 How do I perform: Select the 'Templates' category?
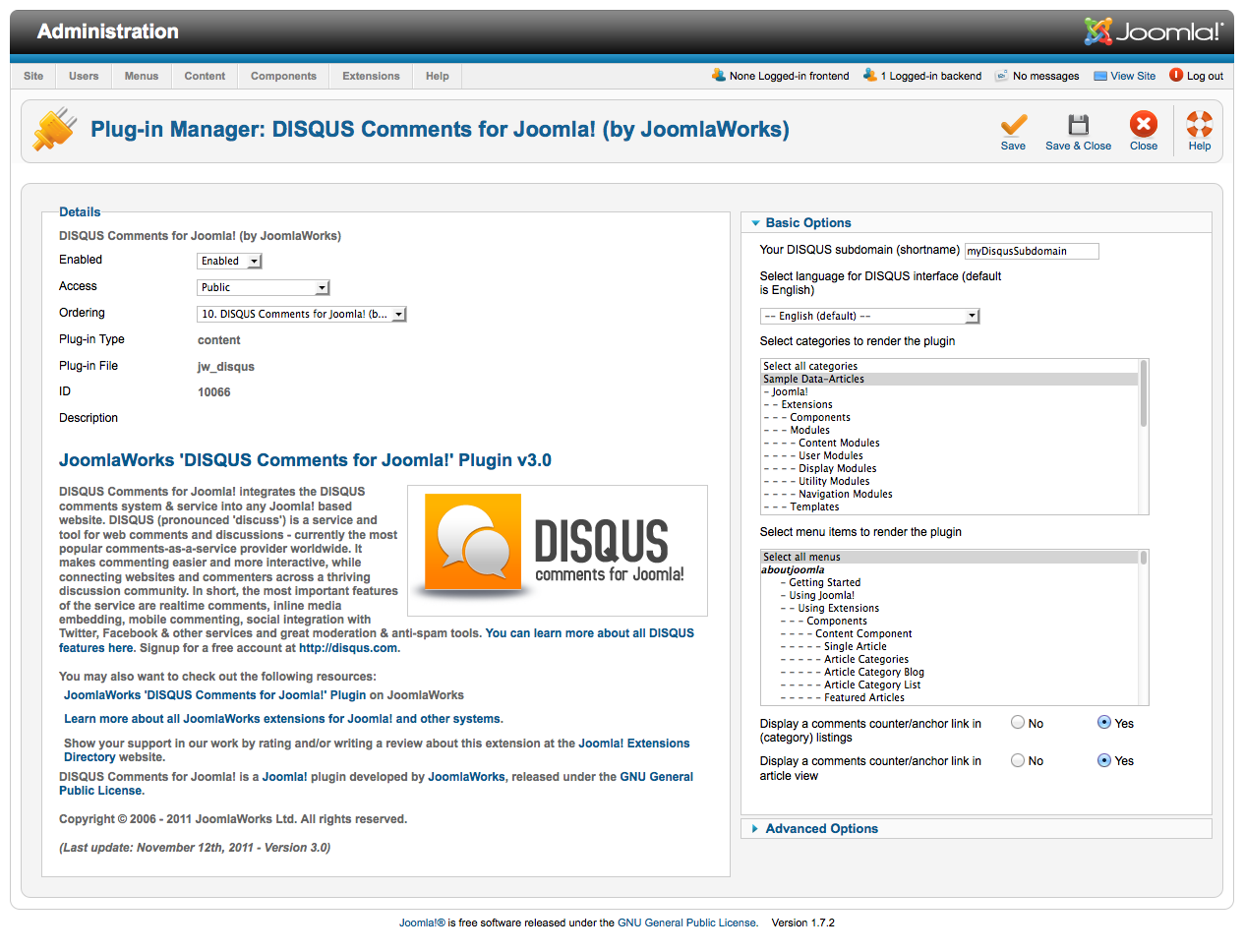(x=949, y=506)
